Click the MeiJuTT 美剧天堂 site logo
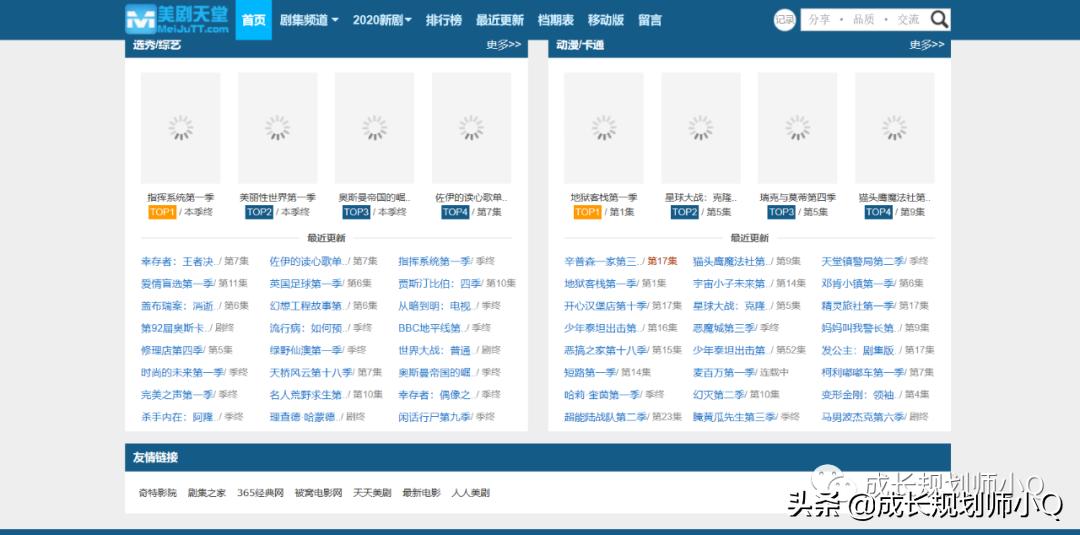This screenshot has width=1080, height=535. click(x=177, y=19)
